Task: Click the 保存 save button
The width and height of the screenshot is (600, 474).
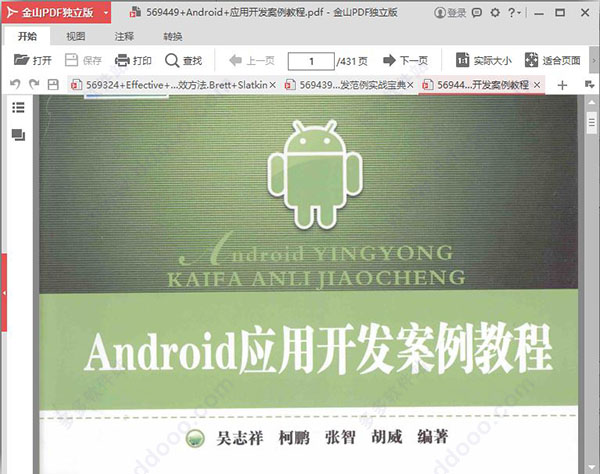Action: tap(83, 60)
